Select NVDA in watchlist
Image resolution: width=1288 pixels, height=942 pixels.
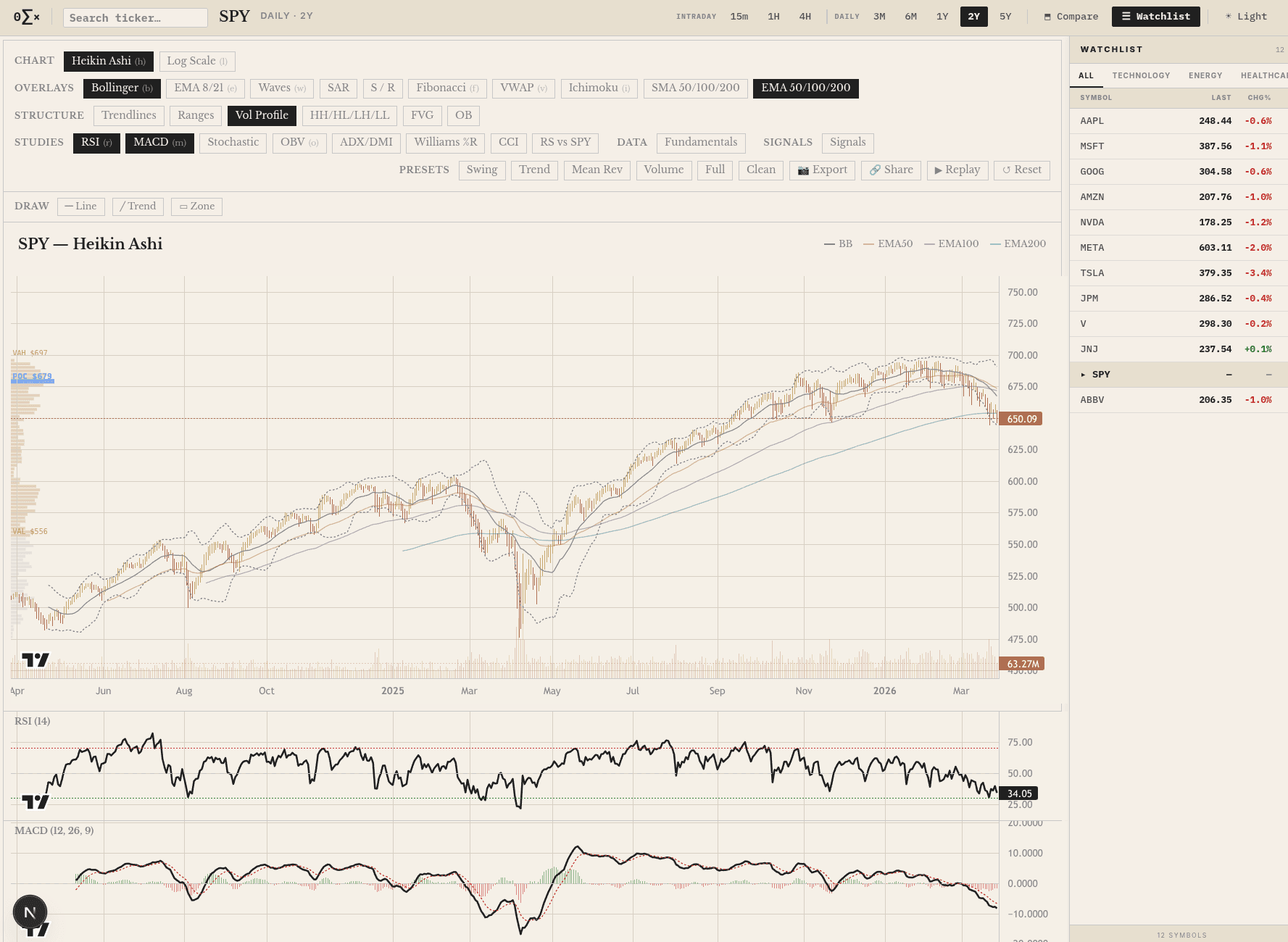[1179, 222]
